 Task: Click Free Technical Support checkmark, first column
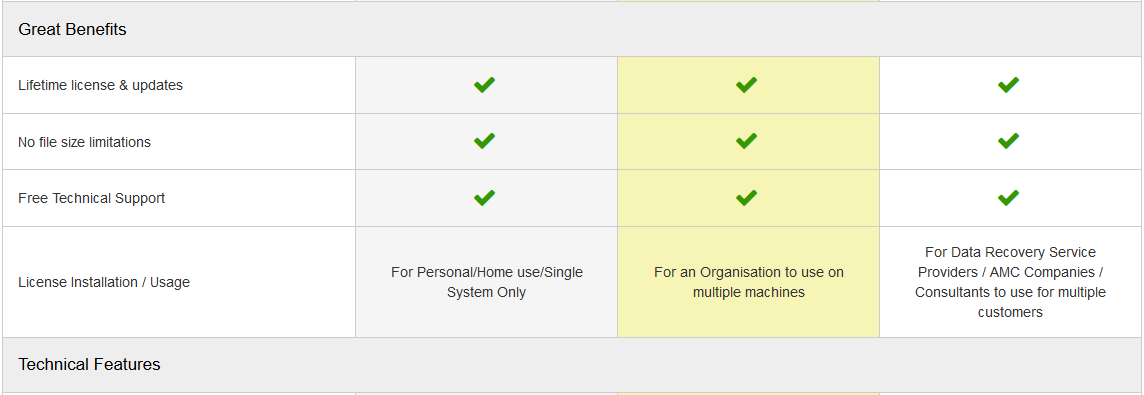[484, 198]
